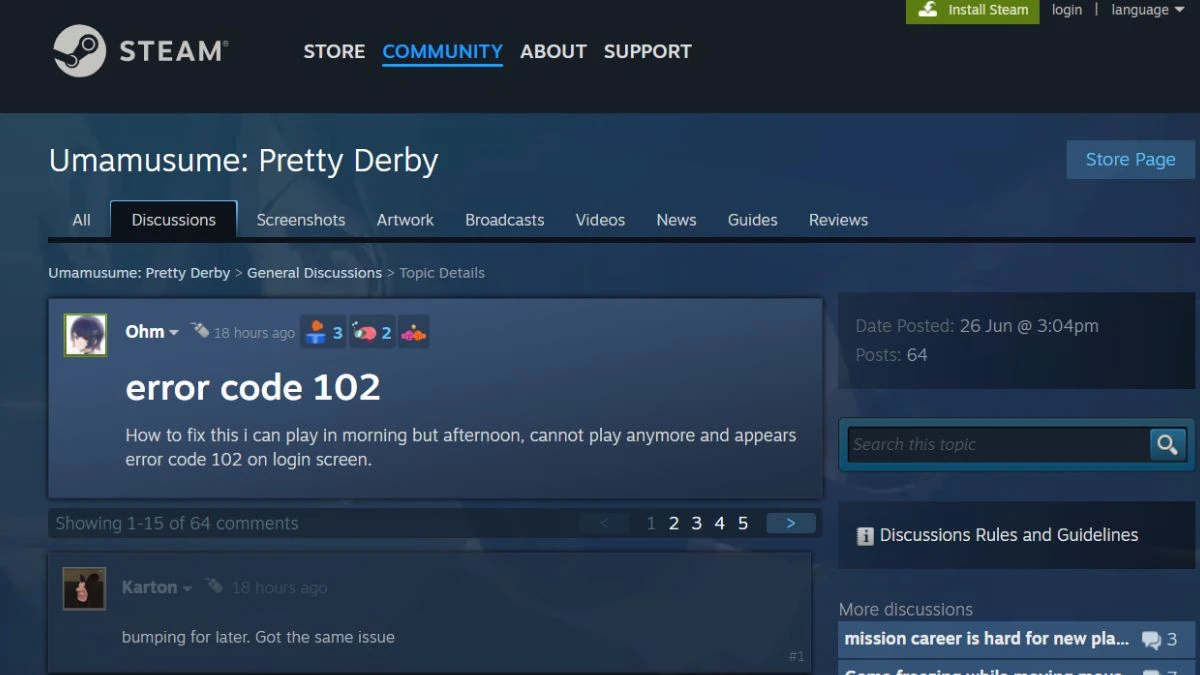Click the mouse icon beside Ohm's timestamp
This screenshot has height=675, width=1200.
coord(200,330)
